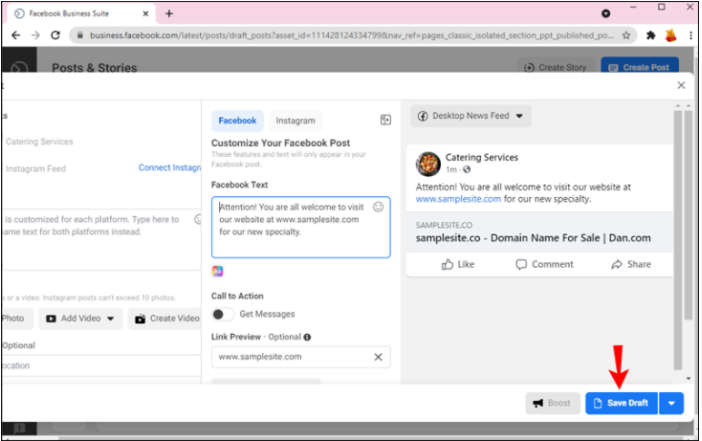Viewport: 702px width, 441px height.
Task: Open www.samplesite.com link in preview
Action: (x=458, y=199)
